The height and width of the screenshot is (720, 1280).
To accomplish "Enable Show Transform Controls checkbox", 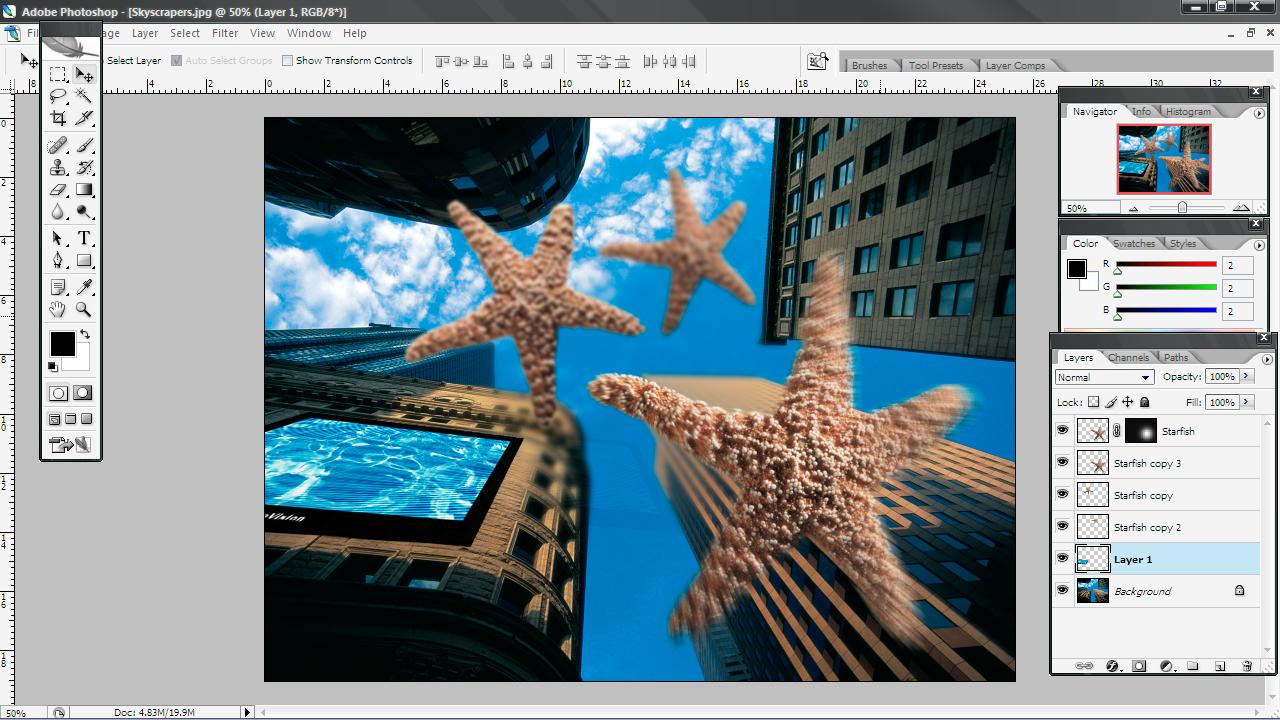I will click(x=288, y=60).
